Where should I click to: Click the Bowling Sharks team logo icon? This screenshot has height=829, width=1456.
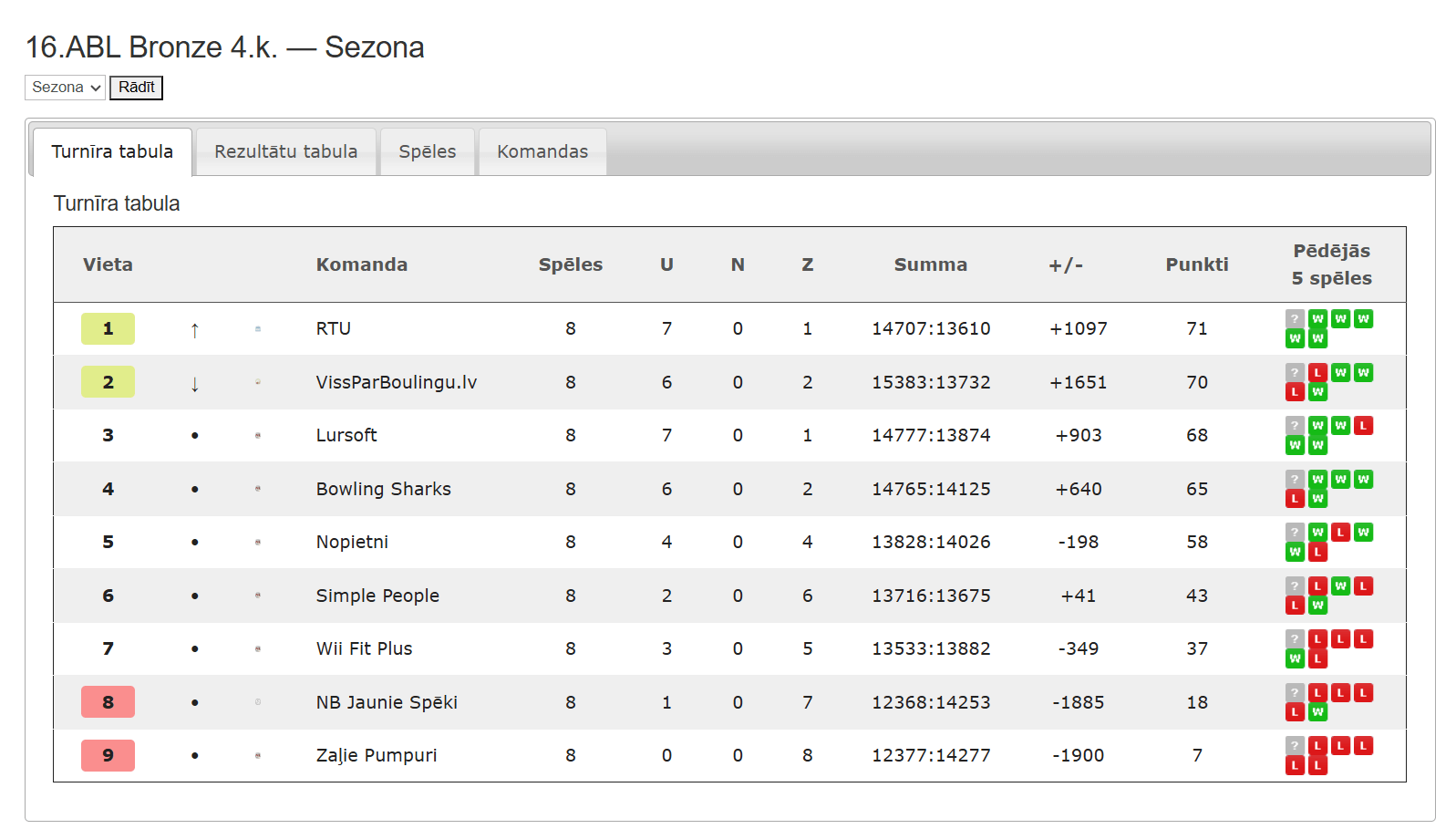click(258, 489)
